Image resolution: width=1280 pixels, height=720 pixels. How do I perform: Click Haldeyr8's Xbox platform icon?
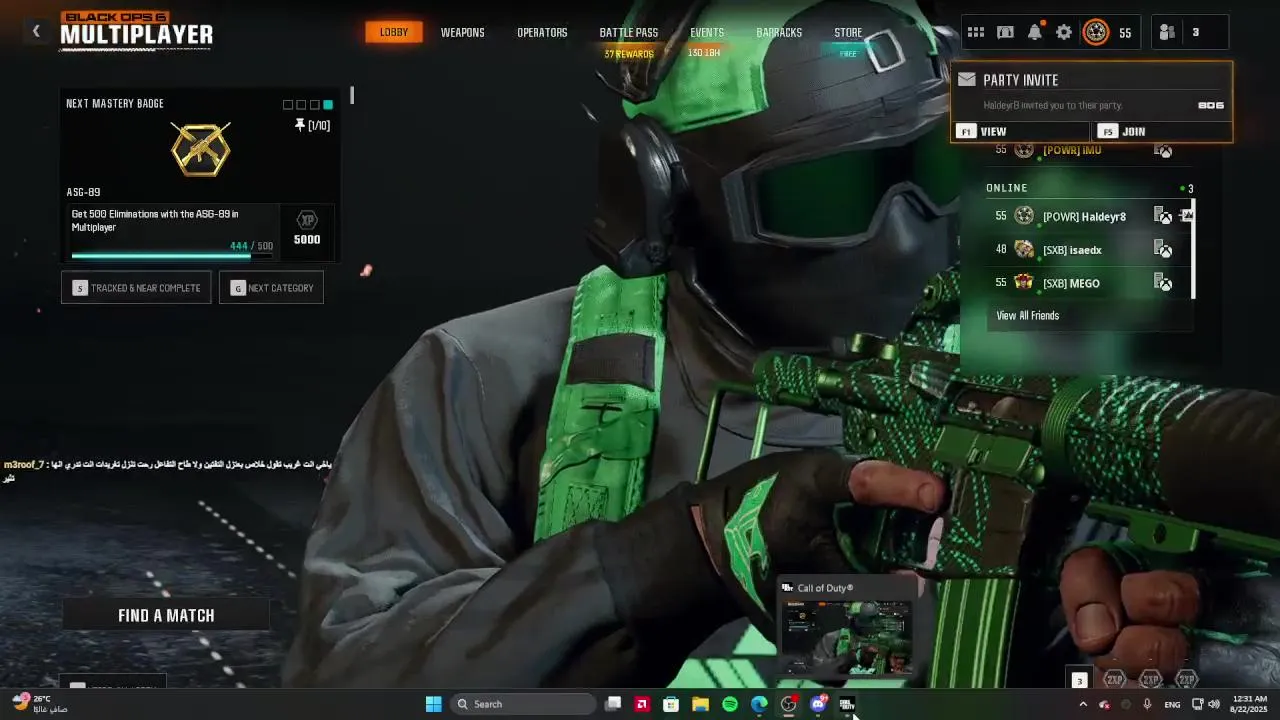(x=1163, y=216)
